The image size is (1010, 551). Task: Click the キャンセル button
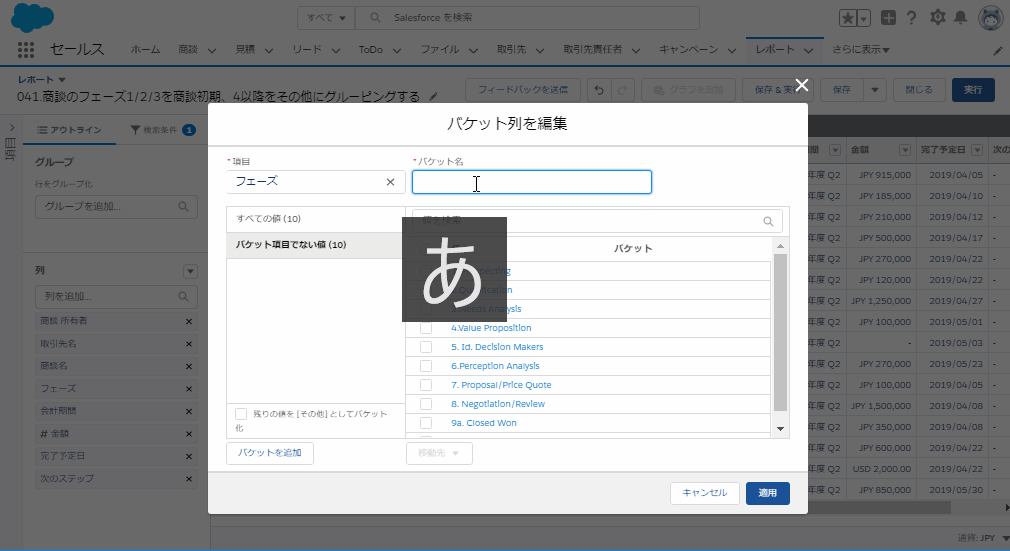click(705, 493)
